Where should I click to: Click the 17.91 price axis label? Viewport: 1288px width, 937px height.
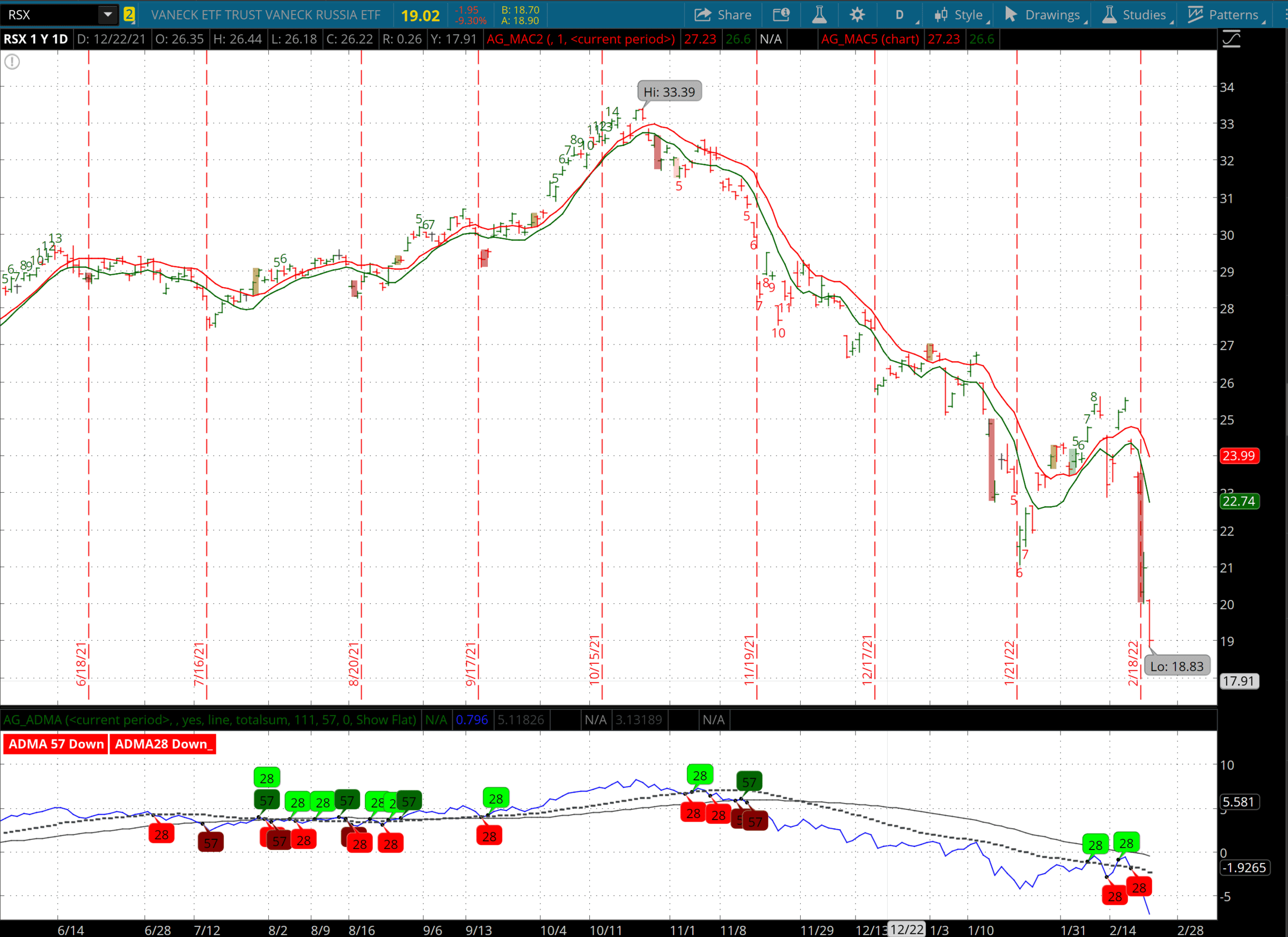pos(1239,681)
